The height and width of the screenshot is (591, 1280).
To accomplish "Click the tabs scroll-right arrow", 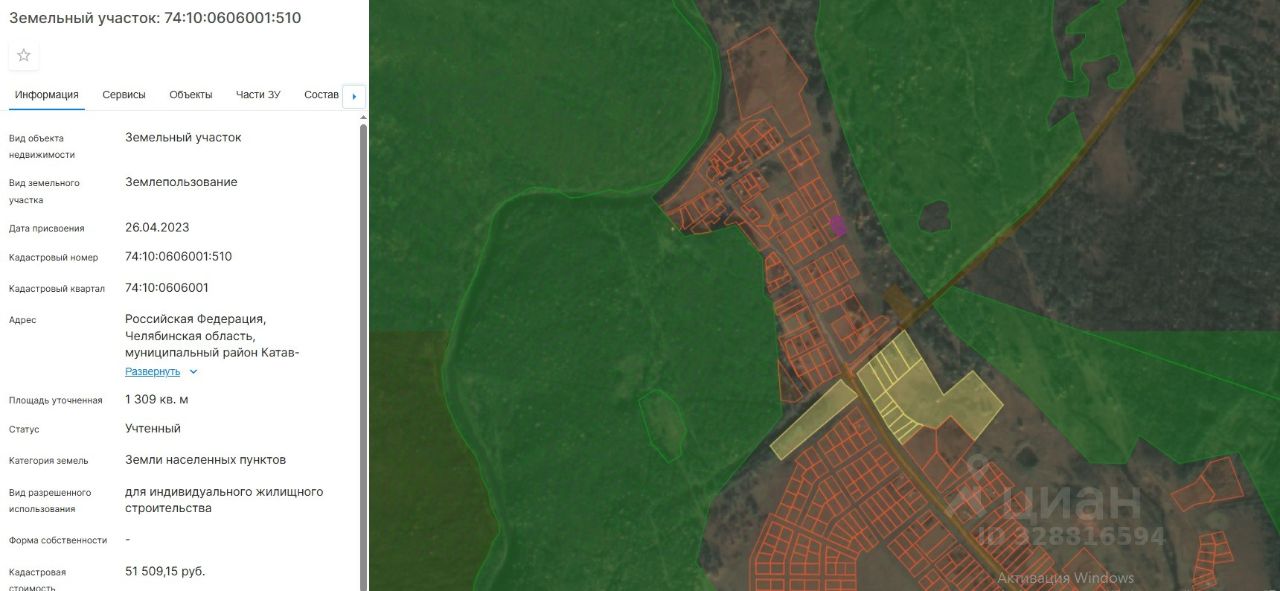I will (x=354, y=97).
